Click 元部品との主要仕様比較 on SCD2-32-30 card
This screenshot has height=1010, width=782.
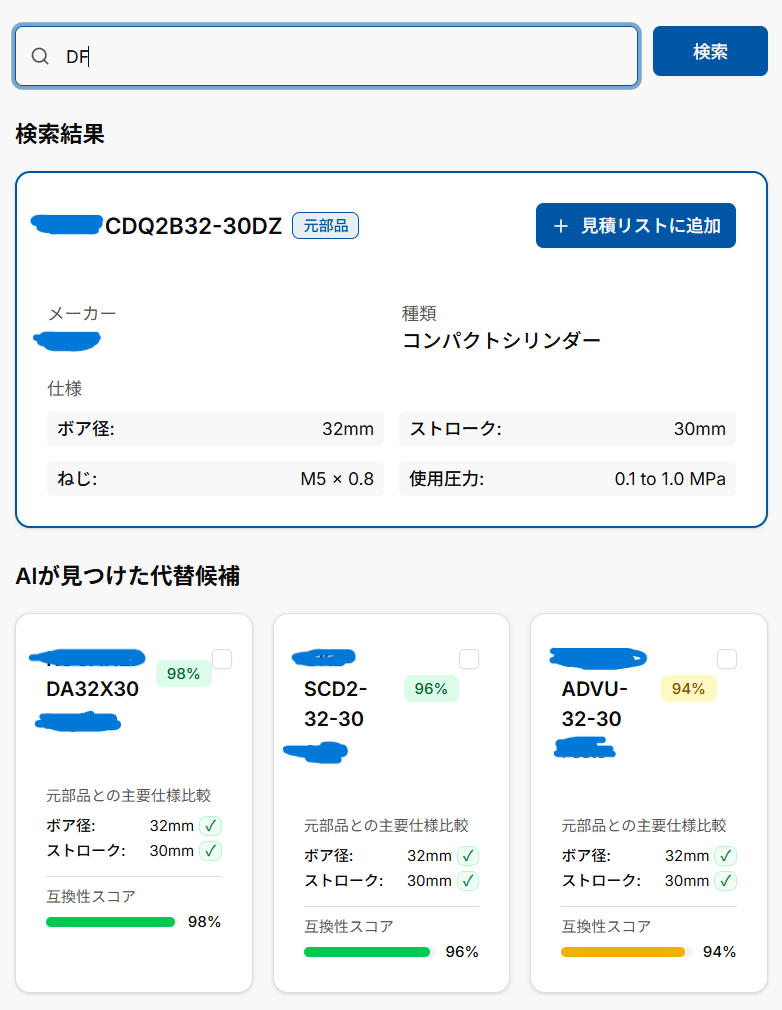(x=386, y=825)
